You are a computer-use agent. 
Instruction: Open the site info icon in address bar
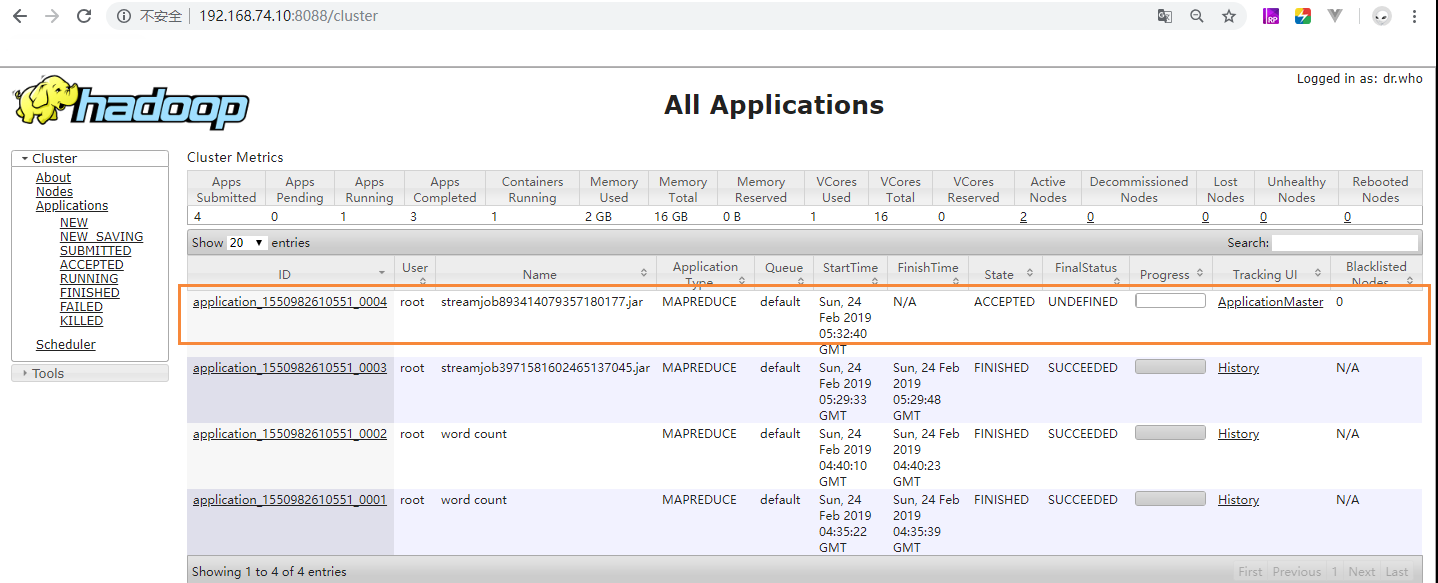tap(124, 16)
